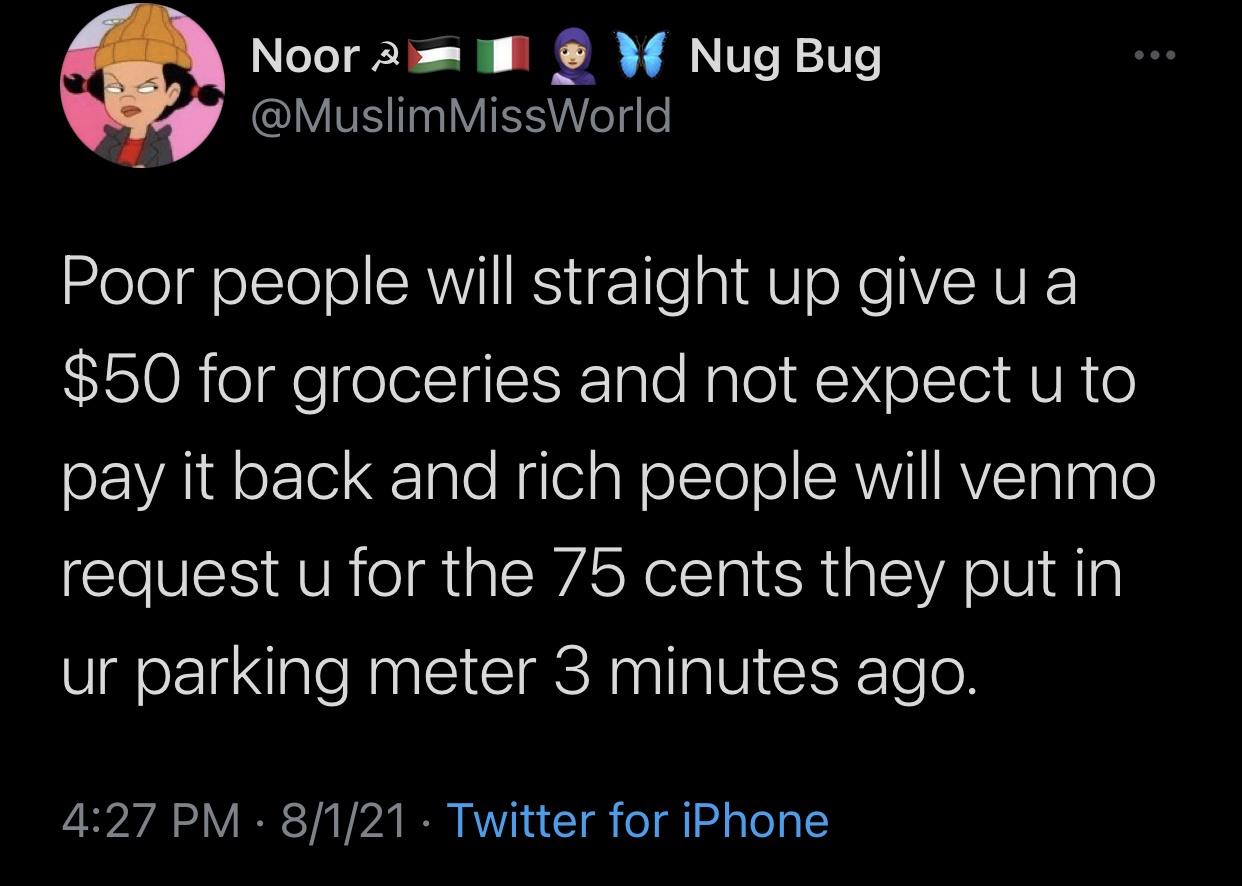
Task: Open the @MuslimMissWorld handle
Action: click(x=461, y=116)
